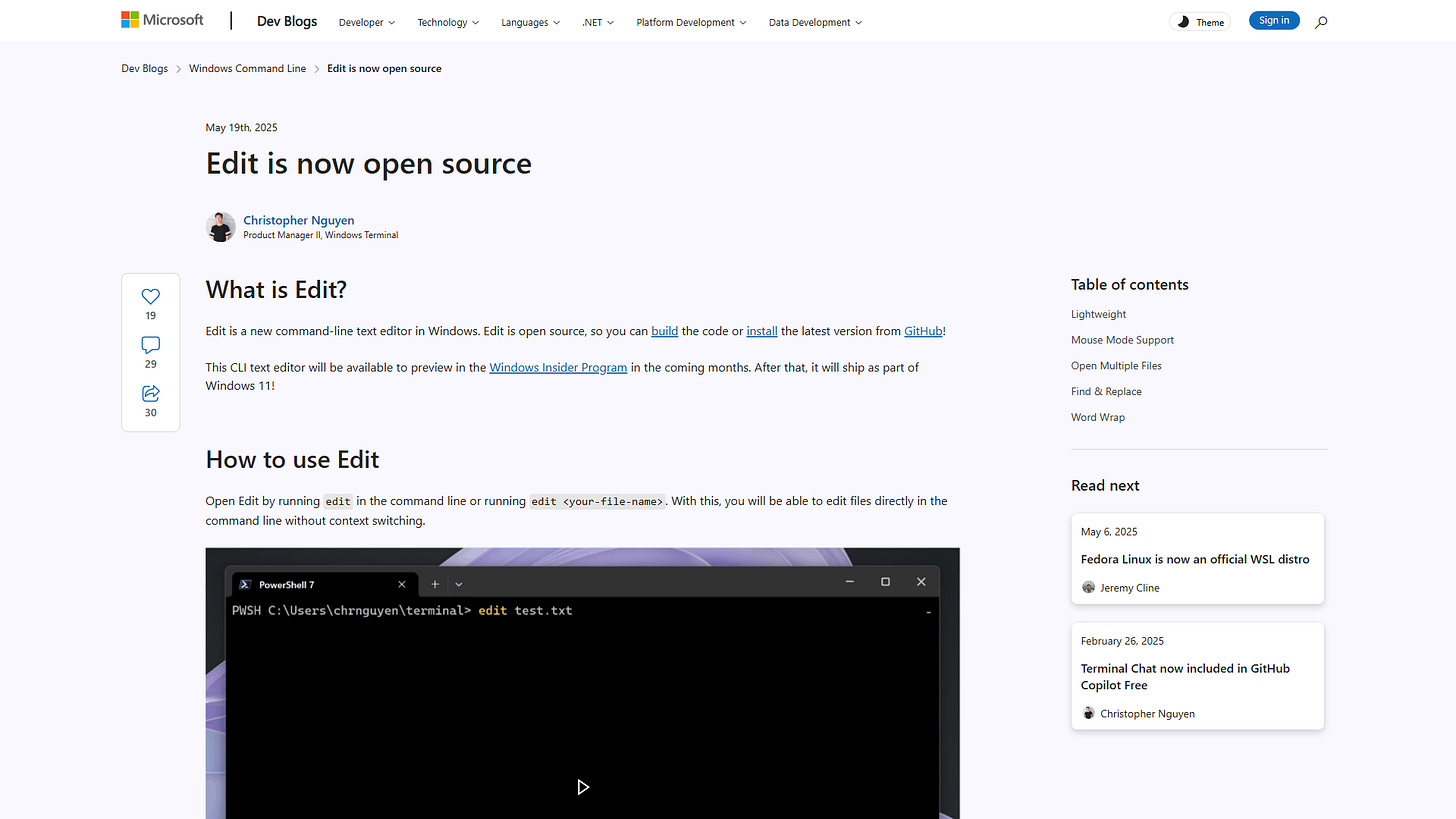Click Christopher Nguyen's avatar in Read next card
The width and height of the screenshot is (1456, 819).
pyautogui.click(x=1088, y=713)
